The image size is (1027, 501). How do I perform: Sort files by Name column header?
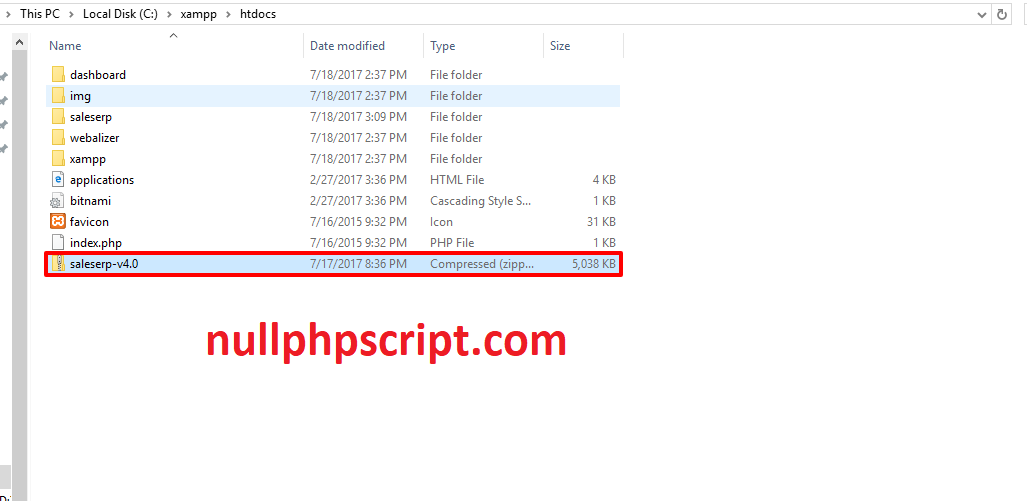(x=65, y=46)
